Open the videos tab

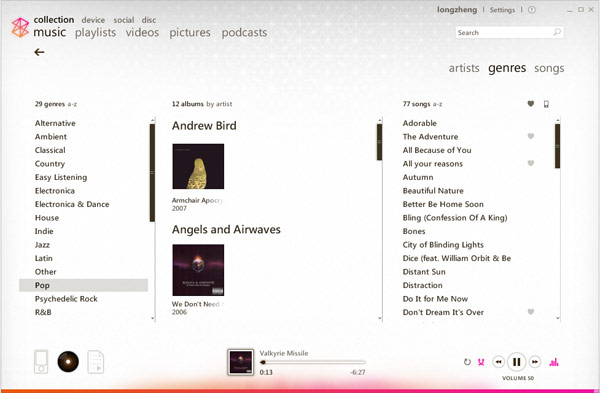click(142, 33)
